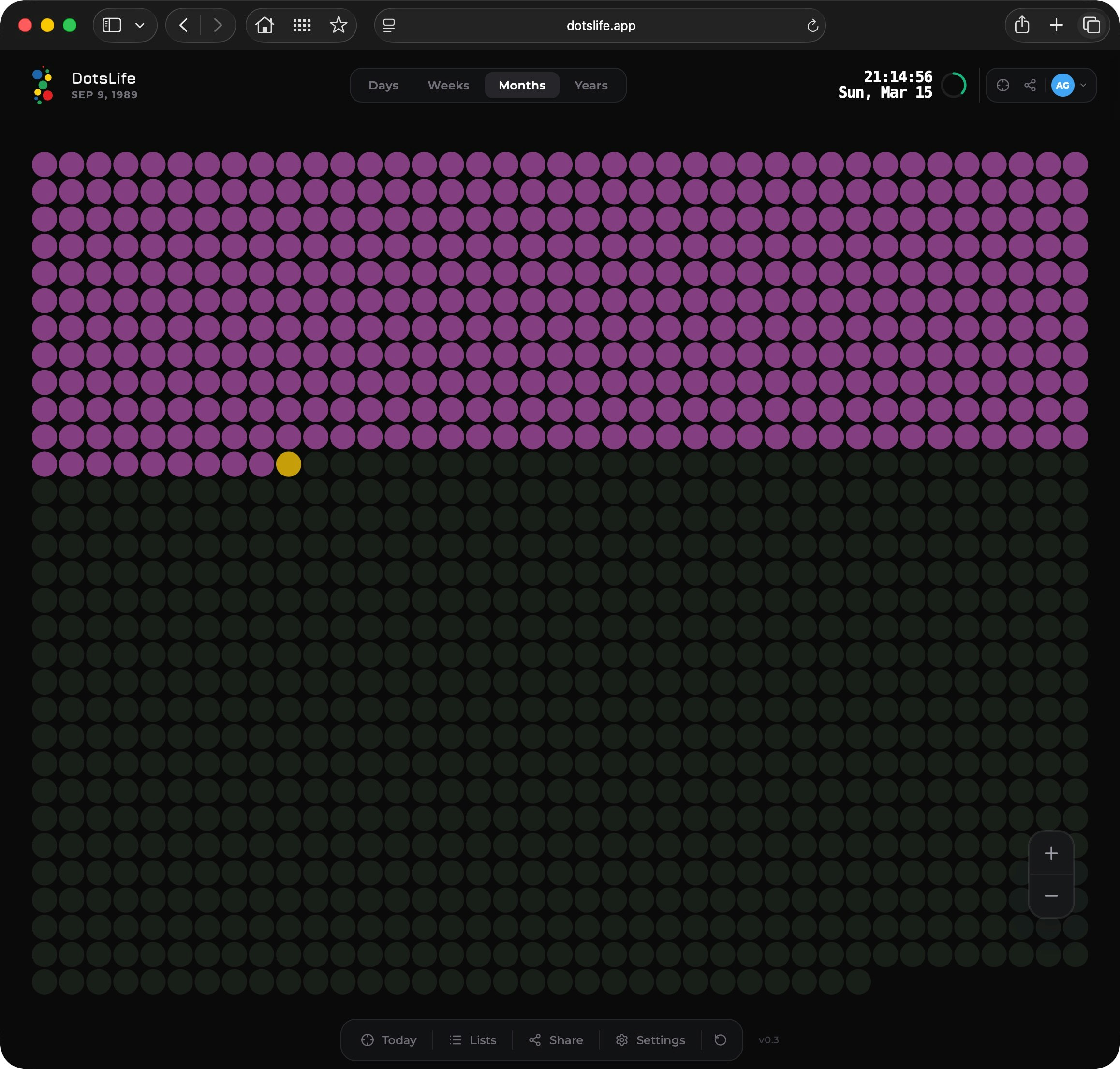
Task: Select the Days view tab
Action: (x=383, y=86)
